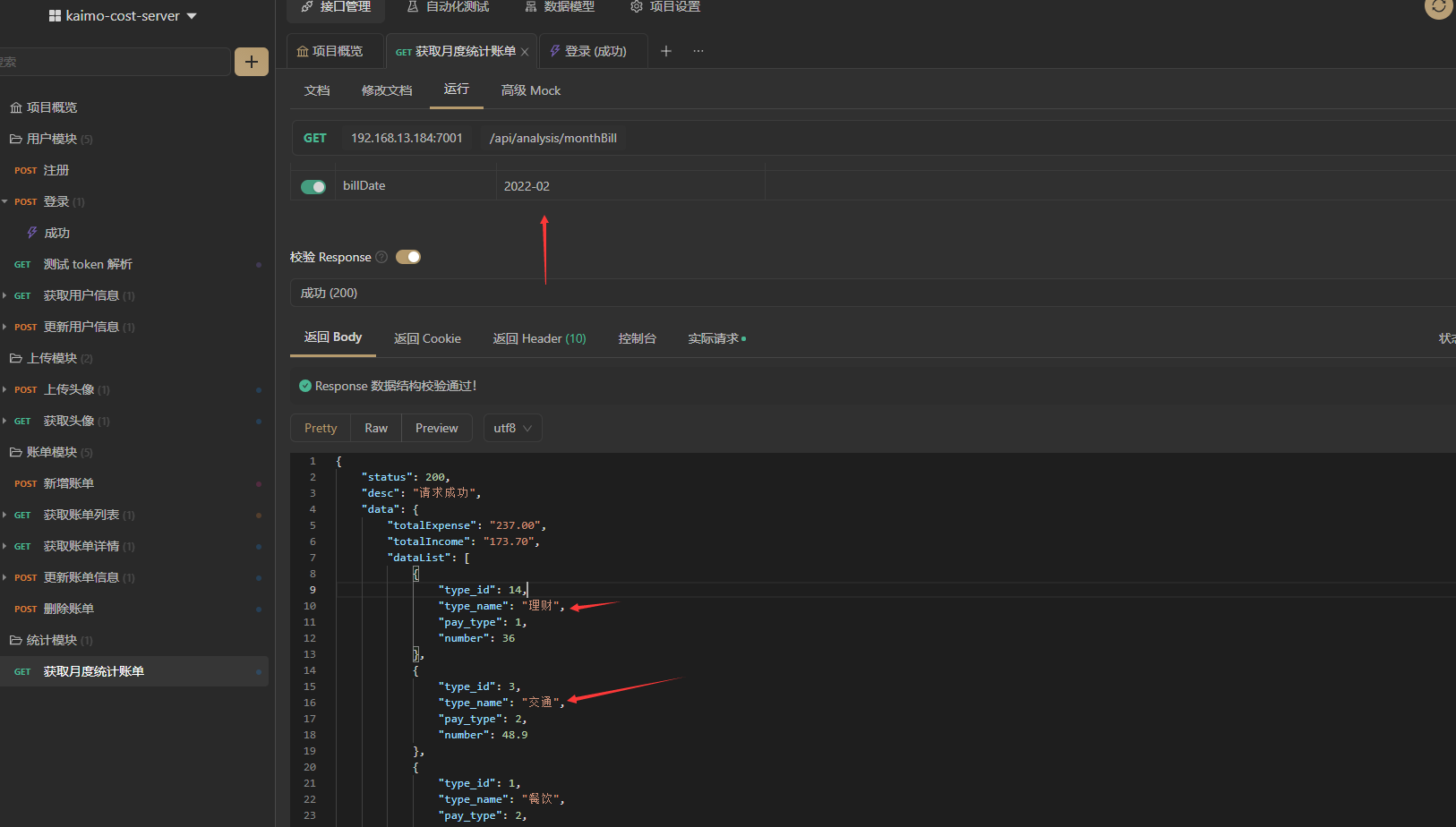Image resolution: width=1456 pixels, height=827 pixels.
Task: Expand the POST 更新用户信息 arrow
Action: tap(4, 327)
